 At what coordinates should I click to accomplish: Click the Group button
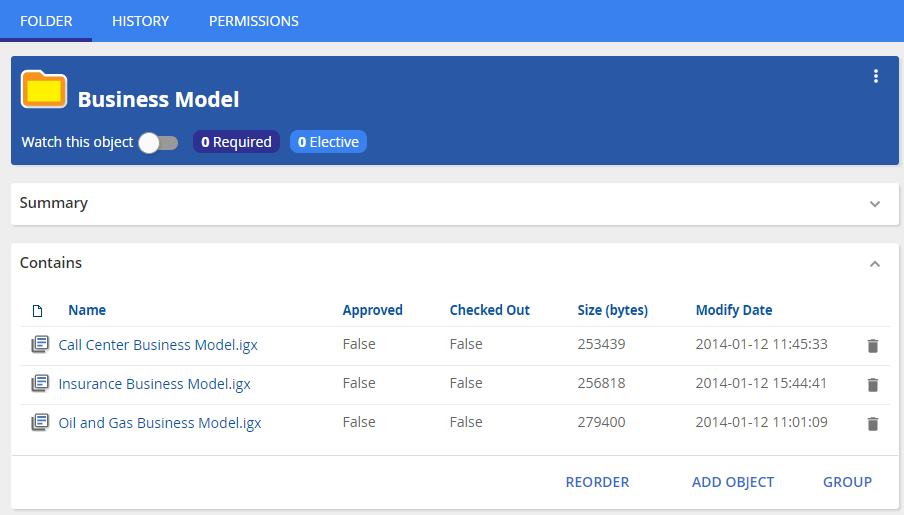pos(847,482)
